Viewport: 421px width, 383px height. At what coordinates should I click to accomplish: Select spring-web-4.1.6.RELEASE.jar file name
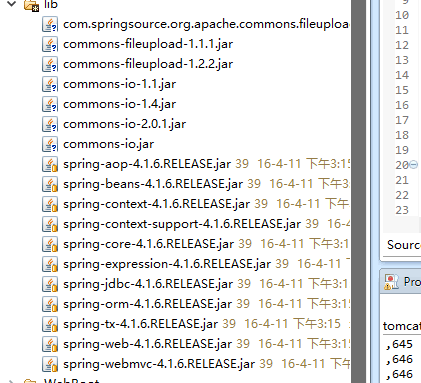147,344
